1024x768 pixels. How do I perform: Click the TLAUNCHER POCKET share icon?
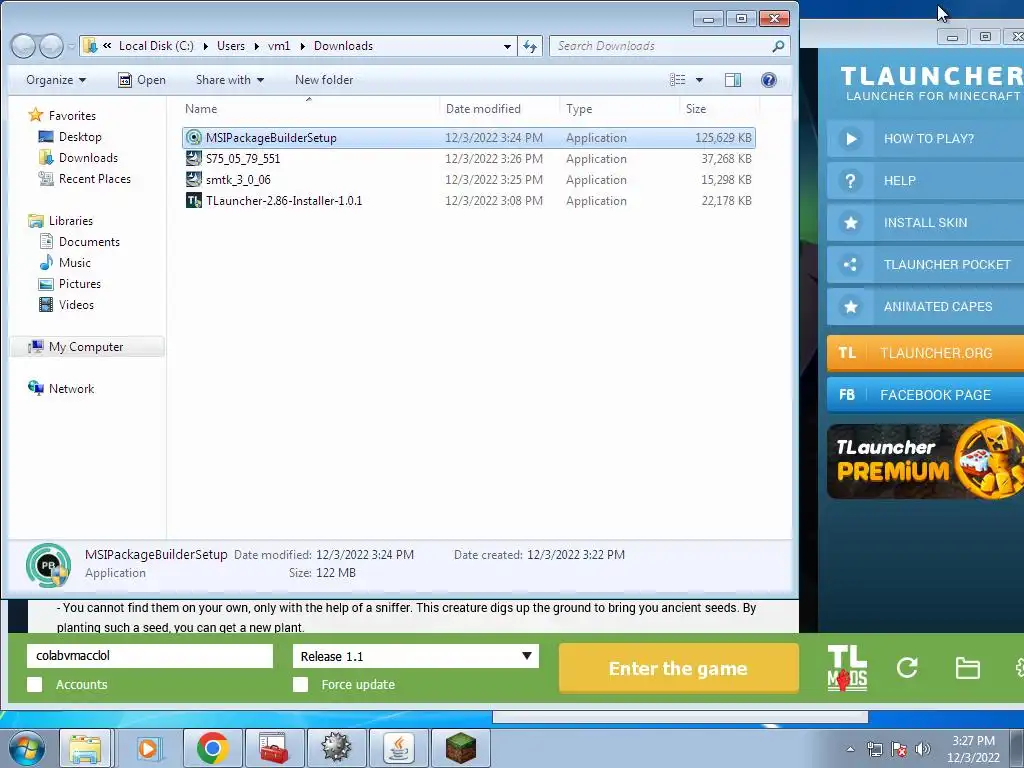pyautogui.click(x=850, y=264)
